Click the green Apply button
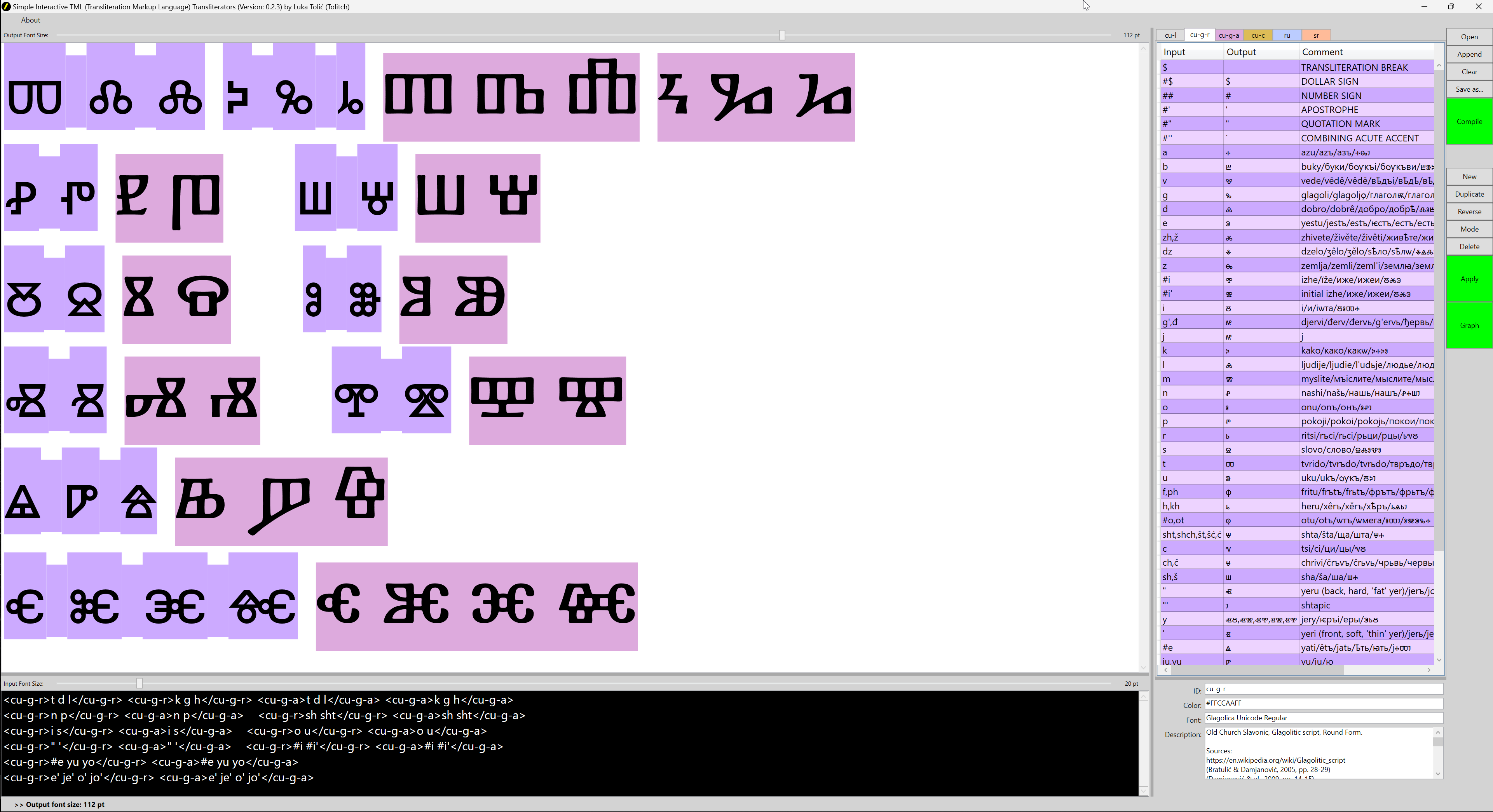The height and width of the screenshot is (812, 1493). tap(1469, 279)
